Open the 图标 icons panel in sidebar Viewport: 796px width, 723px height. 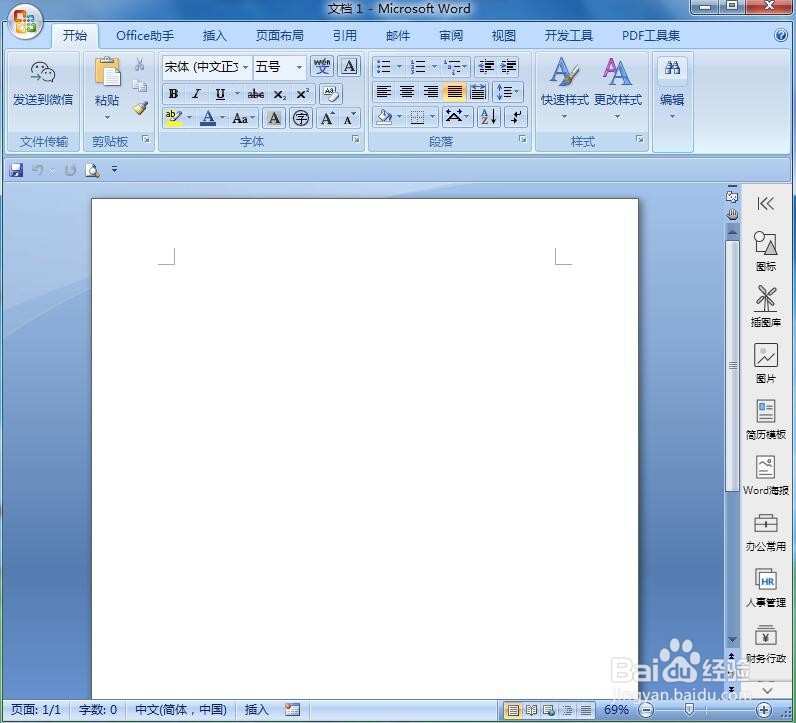[x=766, y=251]
